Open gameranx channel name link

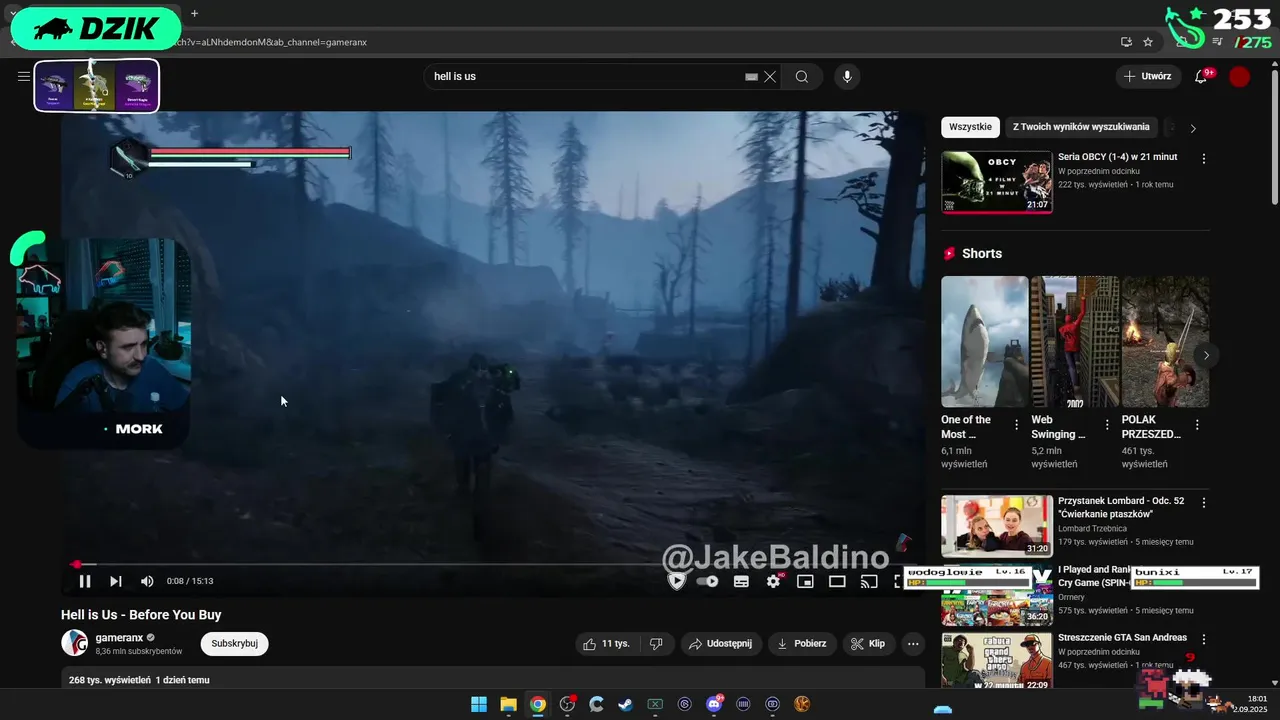click(119, 638)
